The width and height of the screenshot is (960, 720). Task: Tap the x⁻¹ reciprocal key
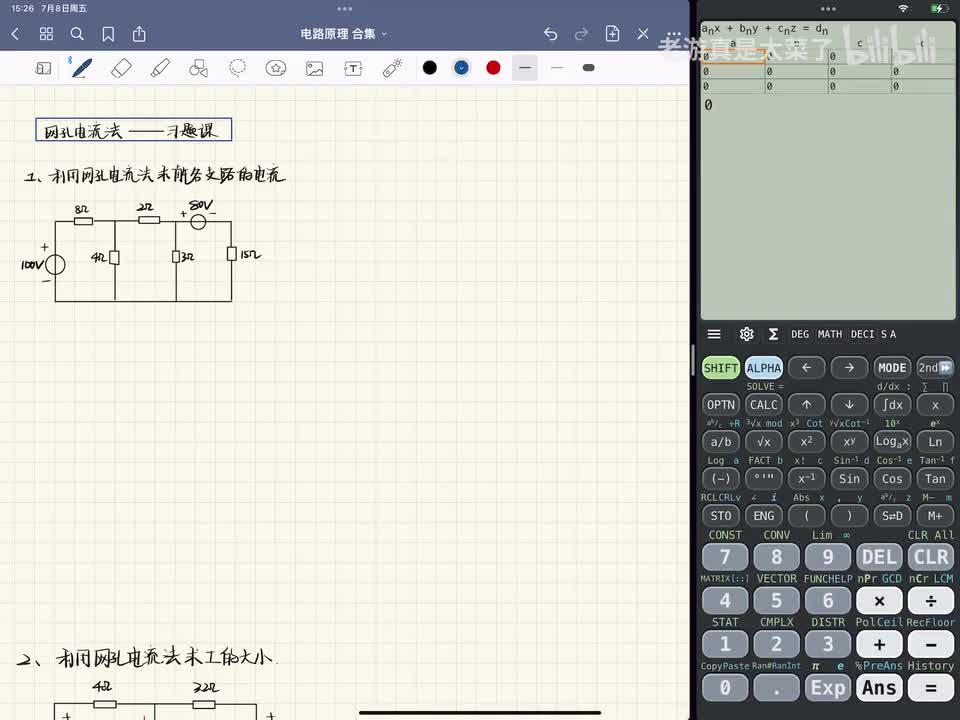point(806,479)
